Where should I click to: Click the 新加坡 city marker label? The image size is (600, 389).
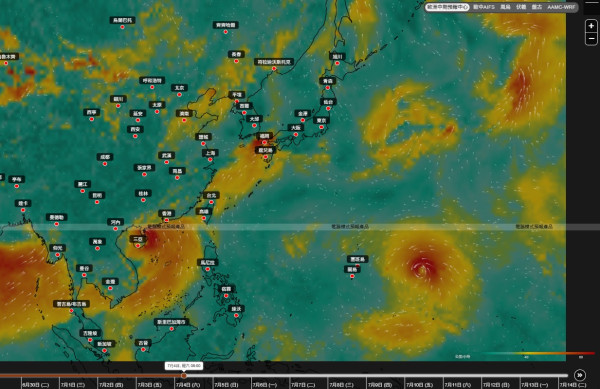point(104,344)
